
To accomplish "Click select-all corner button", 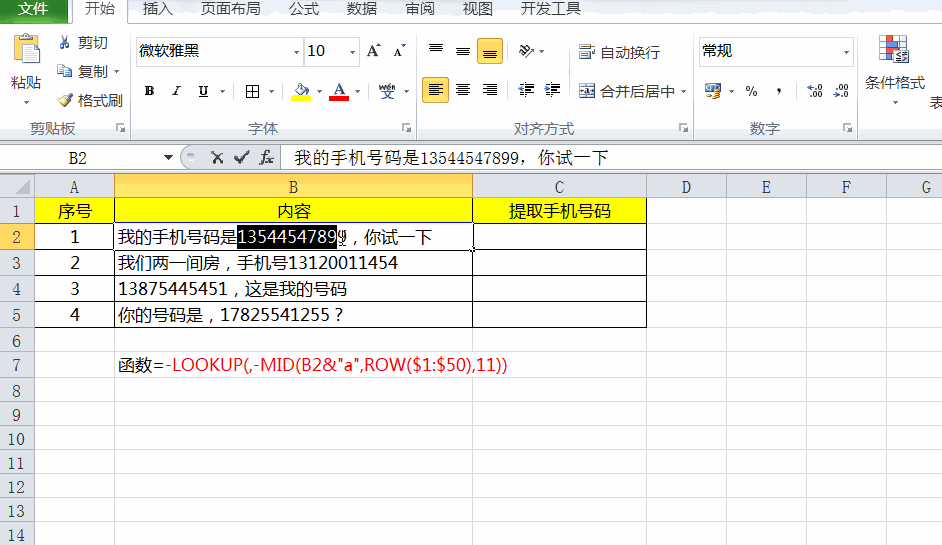I will (17, 187).
